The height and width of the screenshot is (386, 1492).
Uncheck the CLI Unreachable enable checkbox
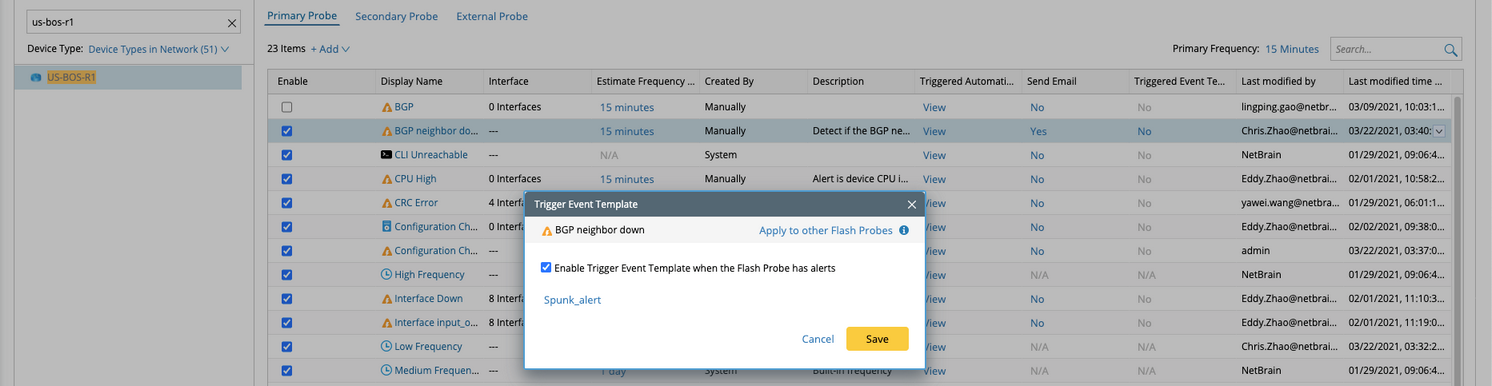tap(287, 155)
